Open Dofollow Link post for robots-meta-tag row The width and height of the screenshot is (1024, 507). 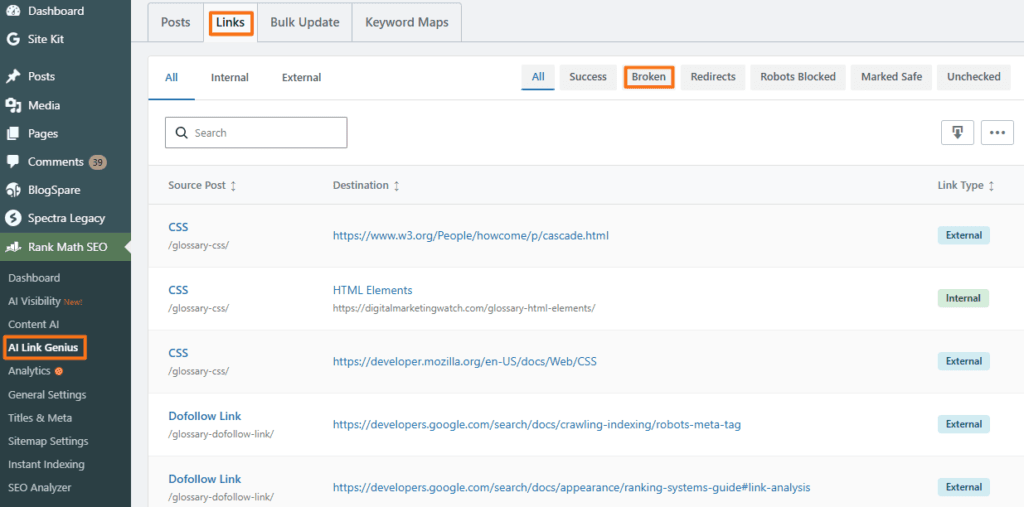204,416
